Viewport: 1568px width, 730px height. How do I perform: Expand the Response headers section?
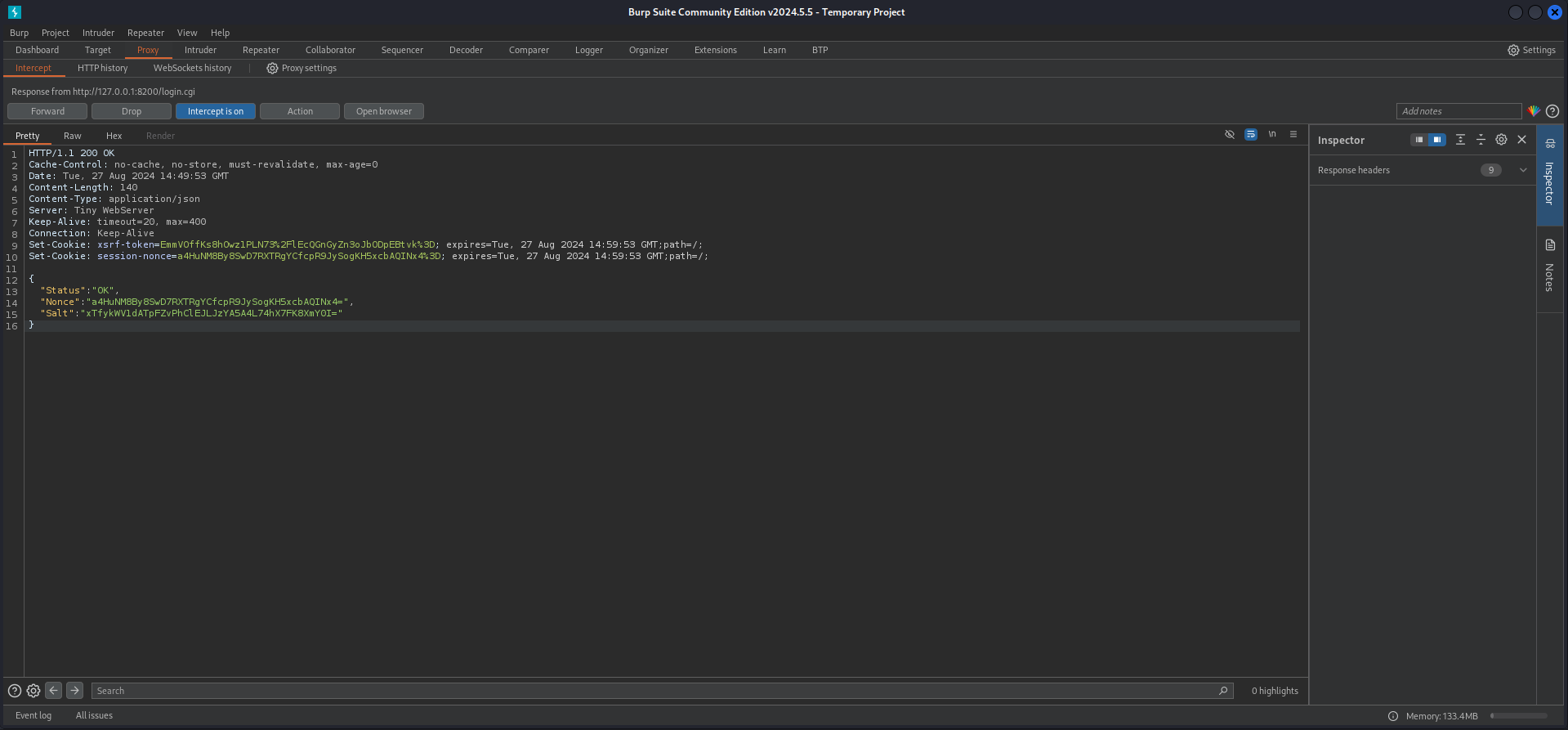(1523, 170)
